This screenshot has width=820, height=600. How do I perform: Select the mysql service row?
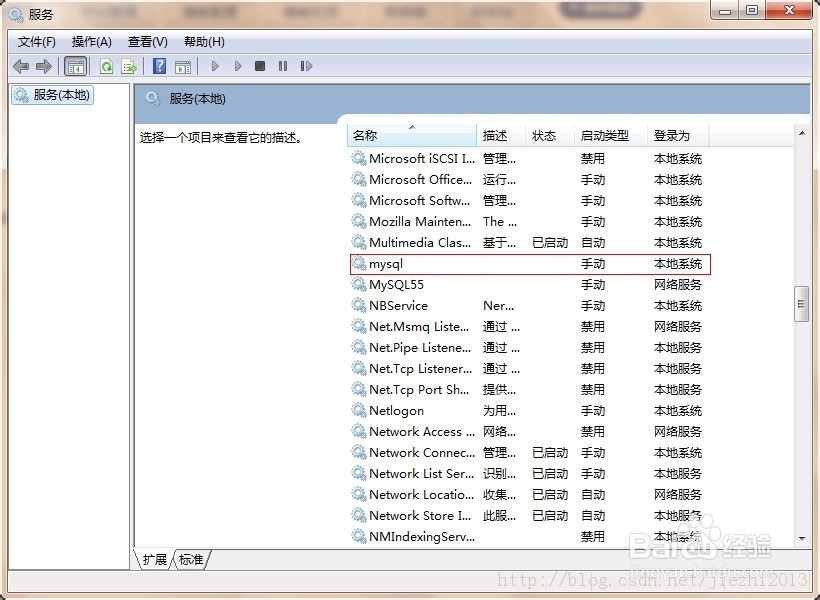pyautogui.click(x=530, y=264)
